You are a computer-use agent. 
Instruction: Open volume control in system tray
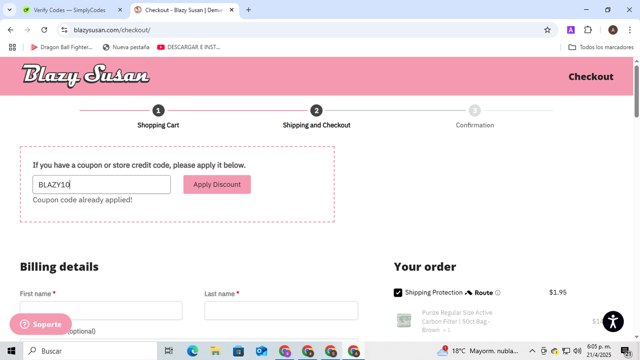[577, 351]
